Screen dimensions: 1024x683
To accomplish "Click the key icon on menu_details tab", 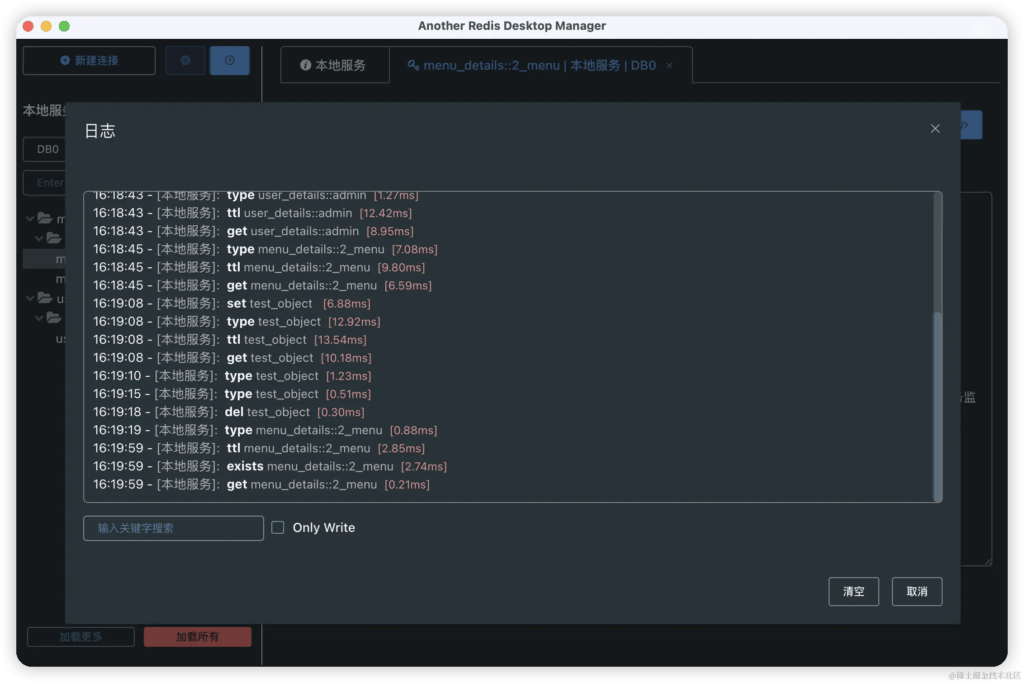I will coord(413,66).
